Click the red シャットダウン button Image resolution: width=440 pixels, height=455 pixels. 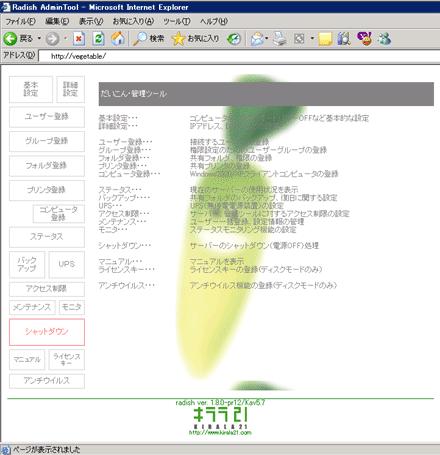(x=47, y=332)
